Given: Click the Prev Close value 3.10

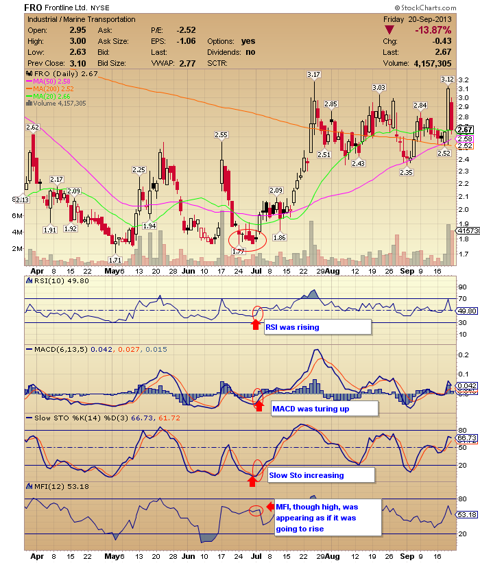Looking at the screenshot, I should click(x=78, y=63).
